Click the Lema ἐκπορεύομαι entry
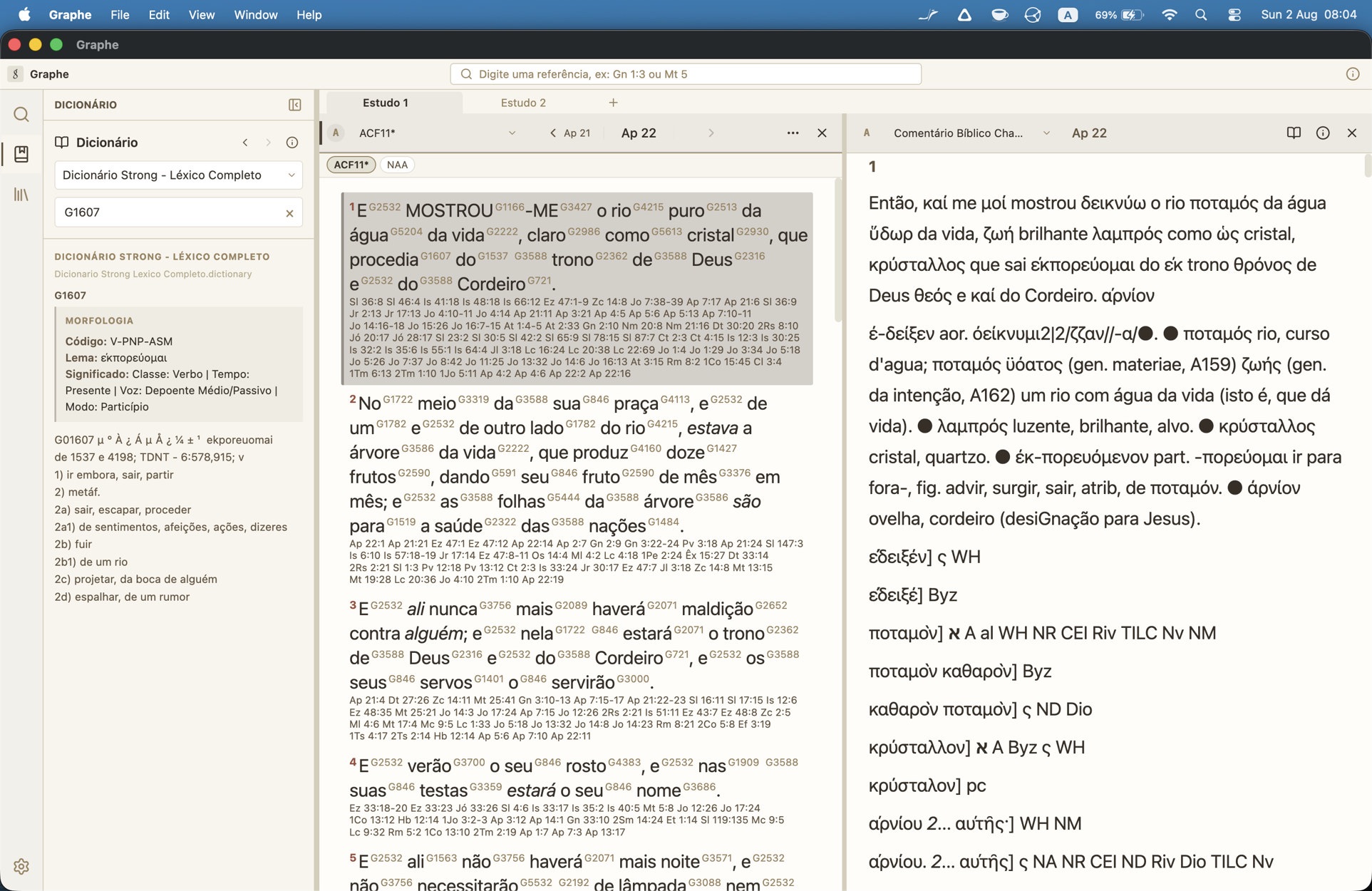Screen dimensions: 1372x891 116,358
